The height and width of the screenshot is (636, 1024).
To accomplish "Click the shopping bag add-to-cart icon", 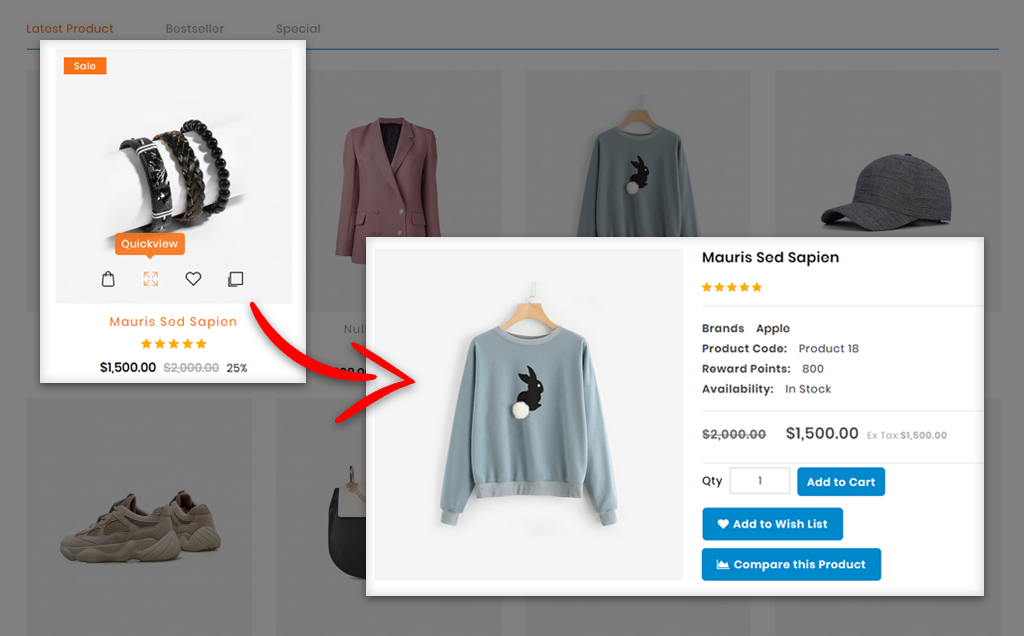I will 108,279.
